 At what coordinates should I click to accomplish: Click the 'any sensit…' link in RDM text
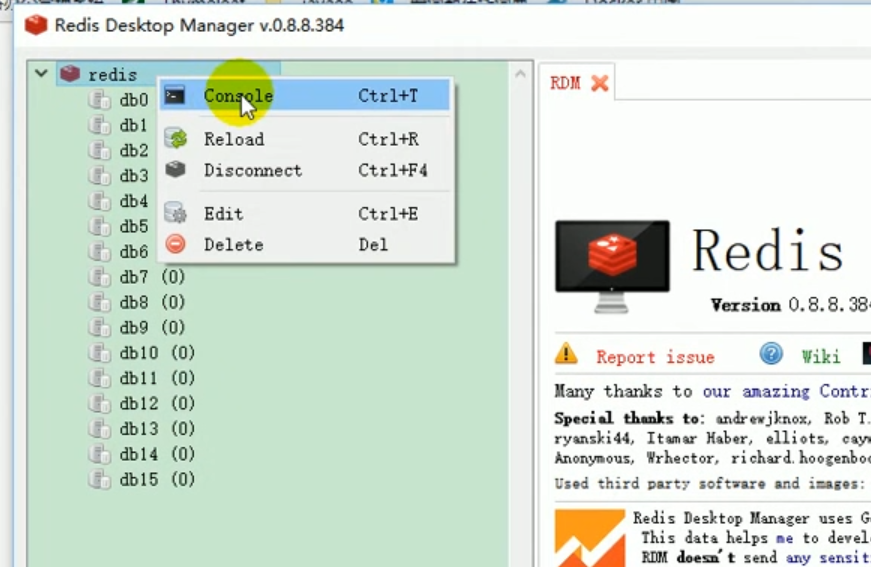(828, 557)
